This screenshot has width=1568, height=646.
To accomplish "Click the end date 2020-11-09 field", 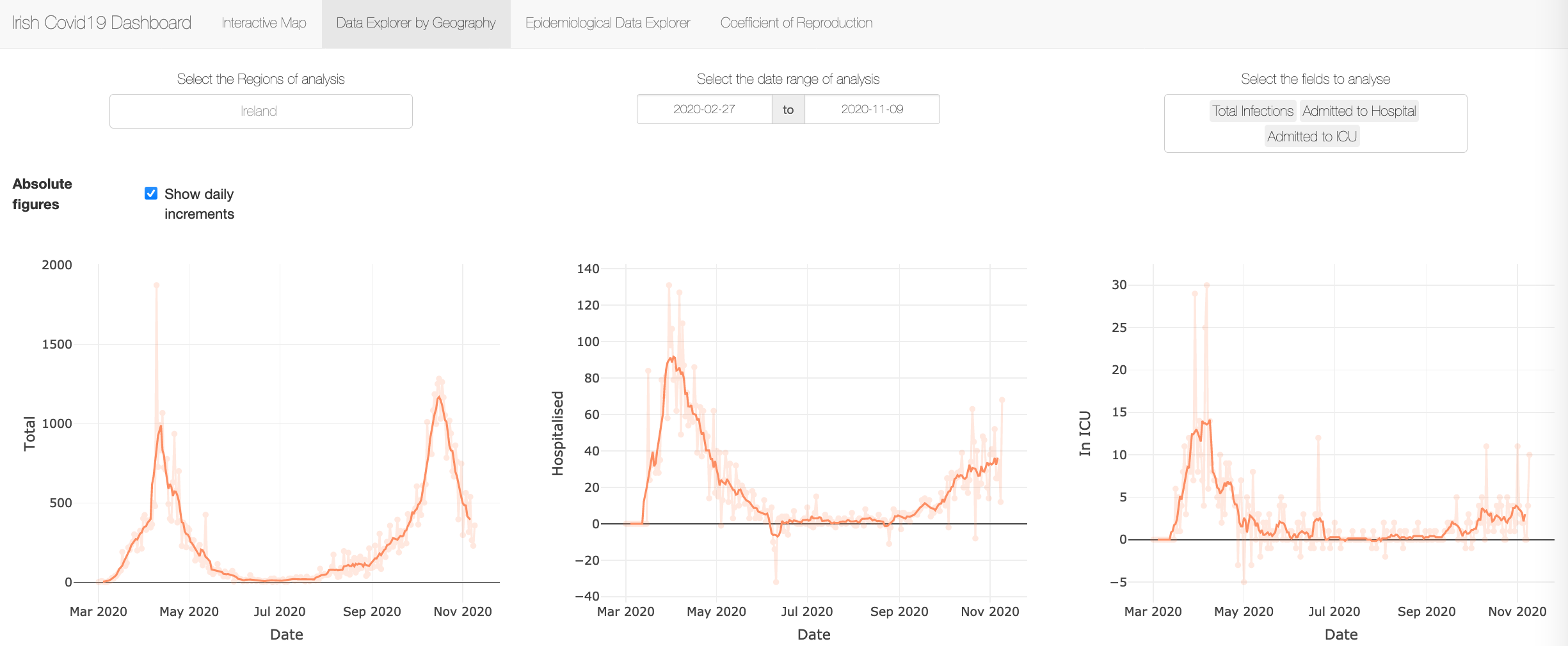I will (872, 109).
